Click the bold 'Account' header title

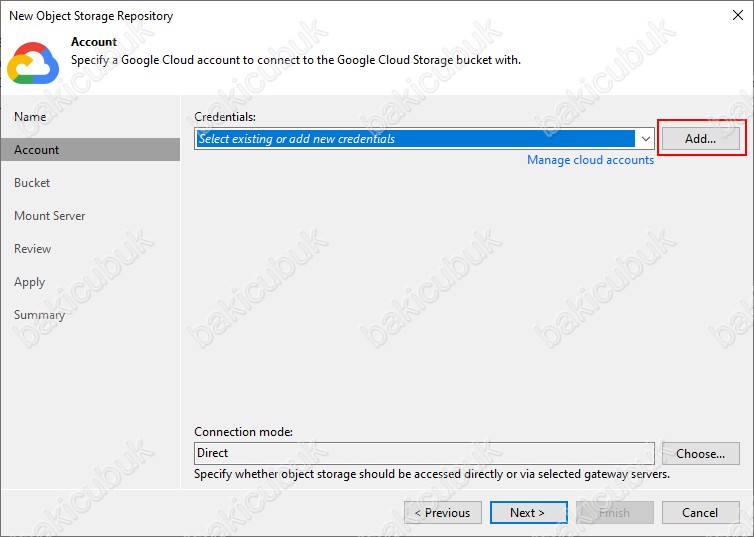[94, 42]
